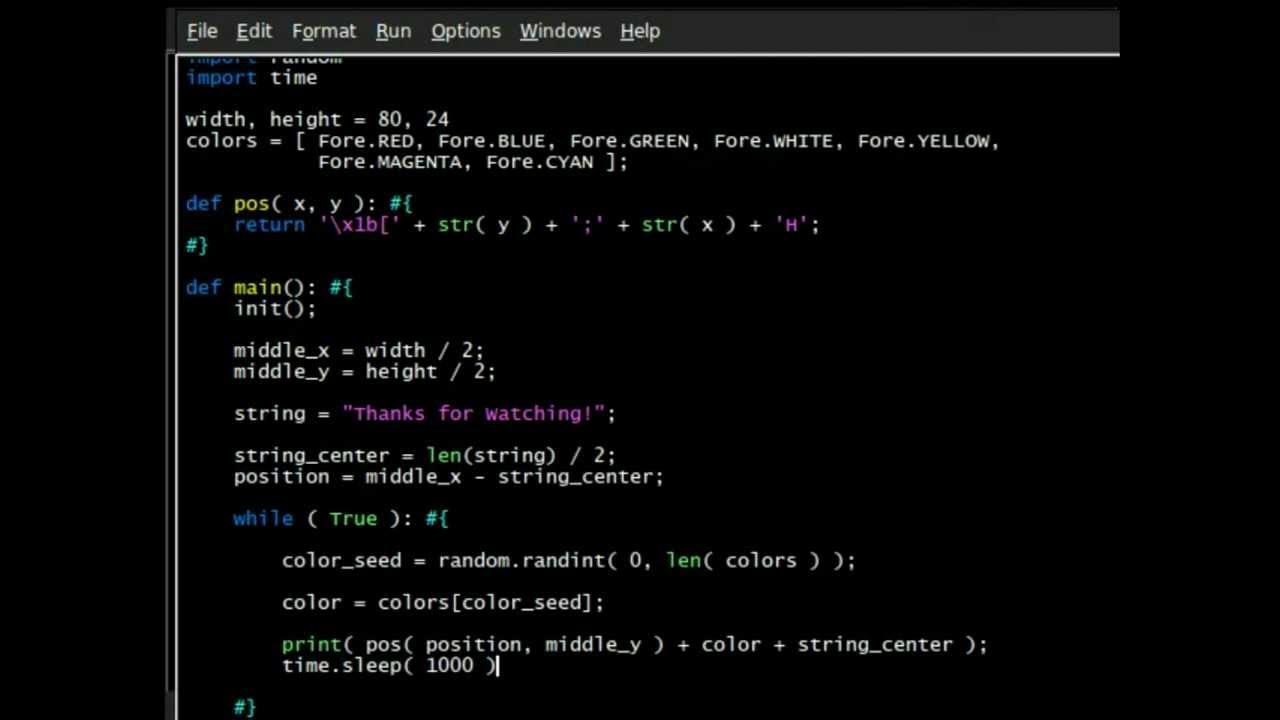Open the Windows menu
Screen dimensions: 1280x720
tap(560, 31)
